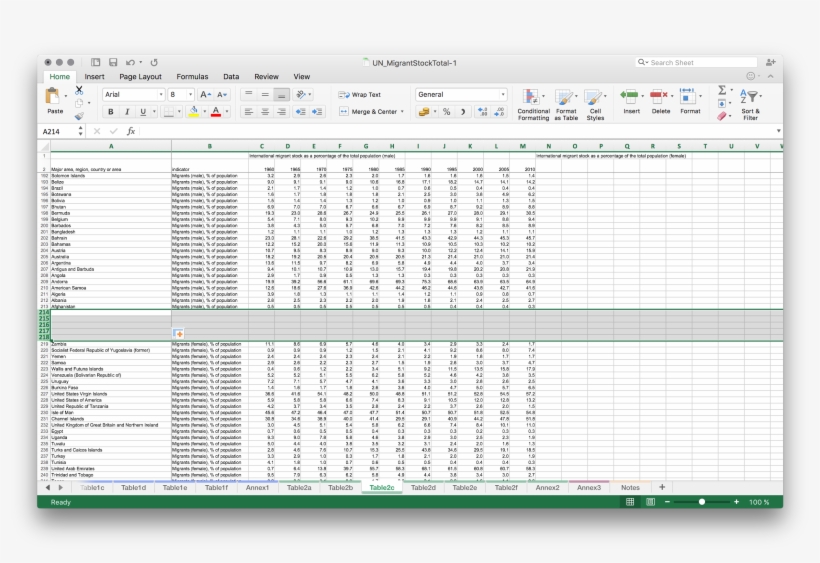Open the Merge & Center dropdown arrow
The image size is (820, 563).
pyautogui.click(x=404, y=112)
